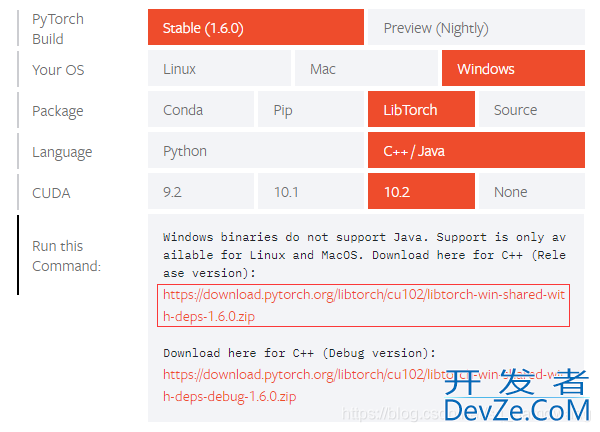Choose Mac as your OS
The width and height of the screenshot is (600, 432).
[x=366, y=69]
